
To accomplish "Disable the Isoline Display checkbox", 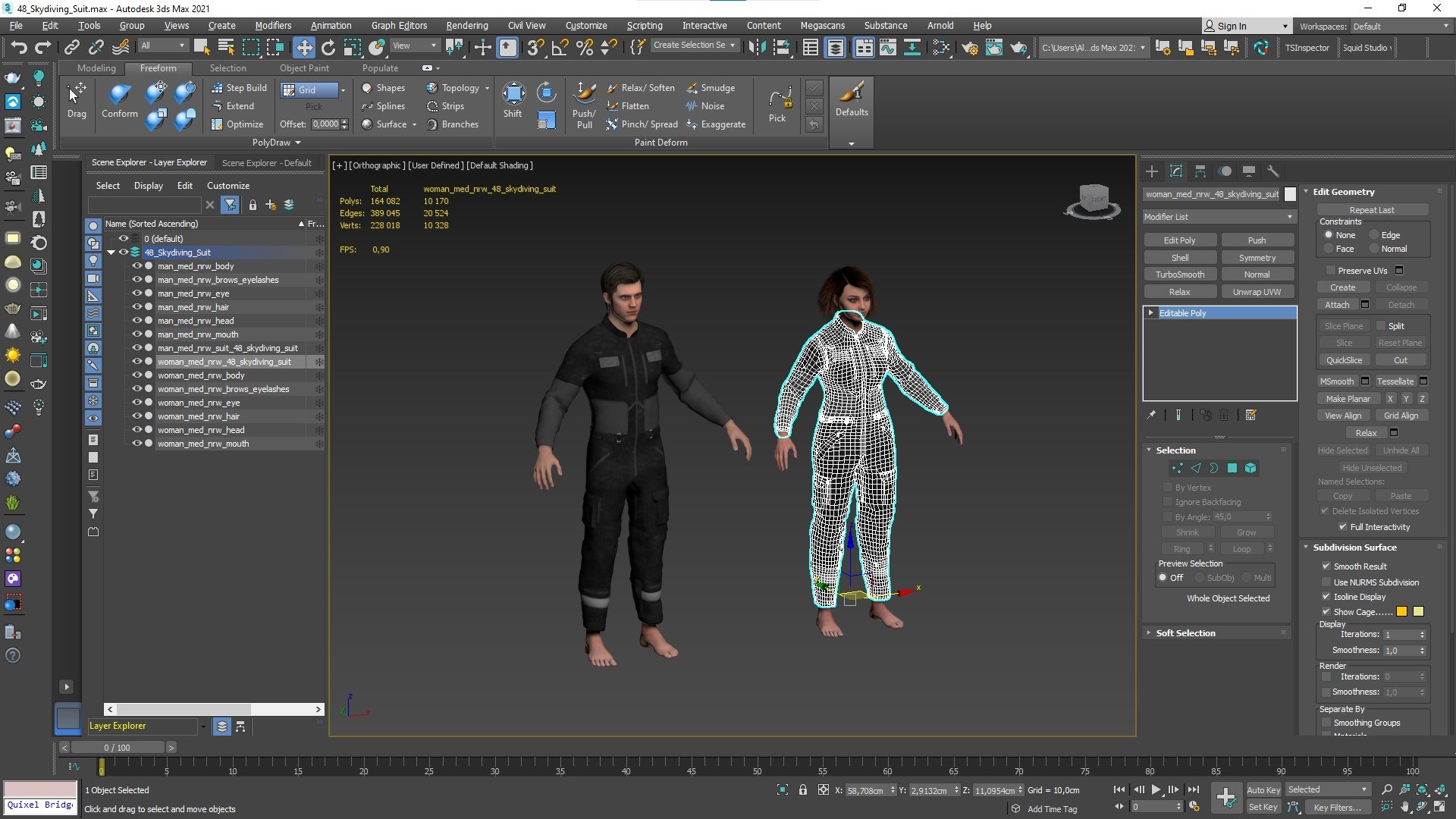I will (1326, 597).
